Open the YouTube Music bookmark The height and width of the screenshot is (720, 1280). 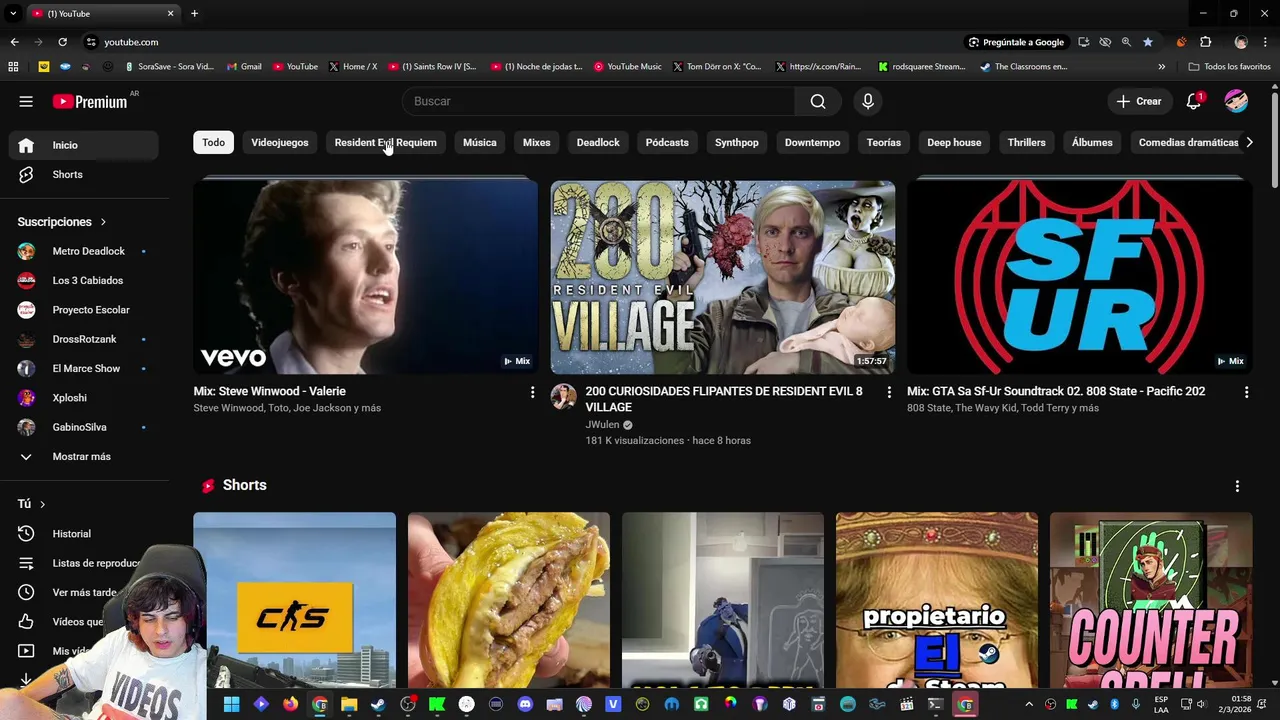pos(628,67)
